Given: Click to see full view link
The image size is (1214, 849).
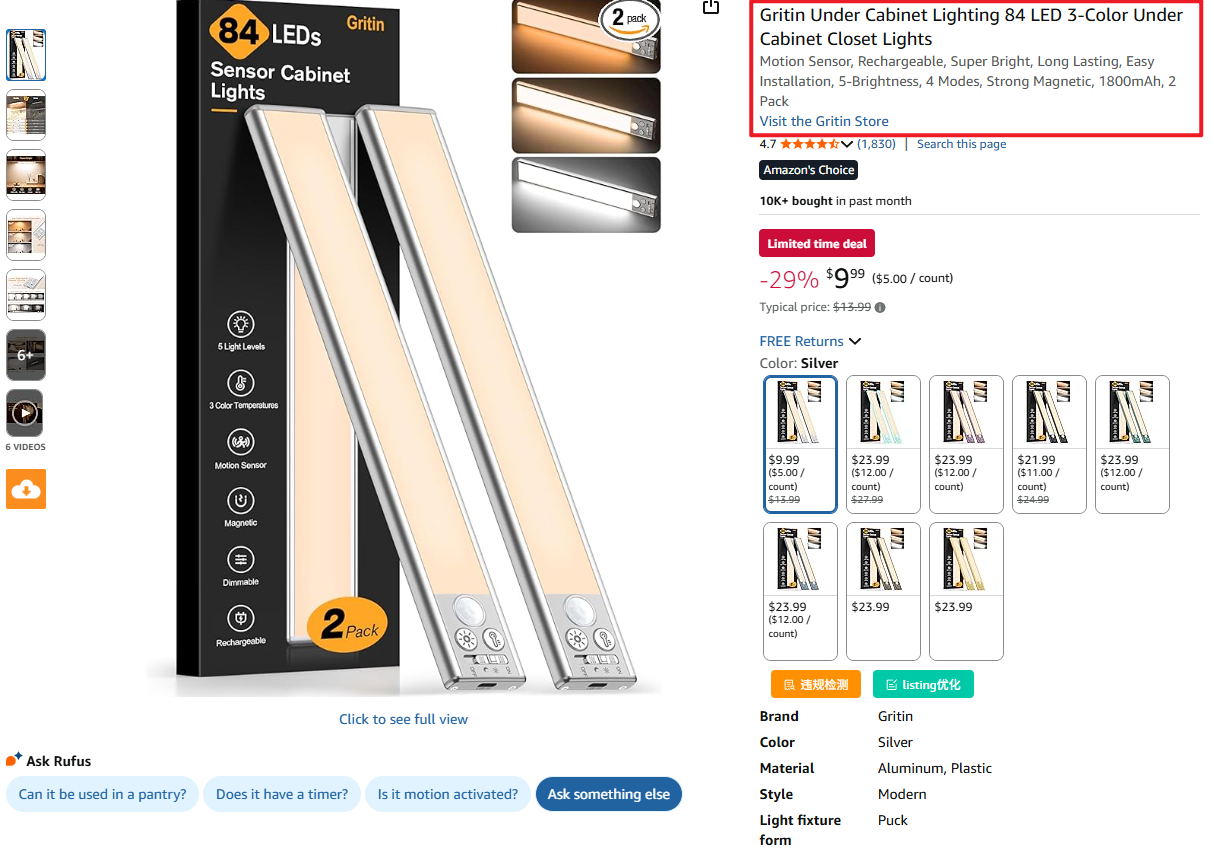Looking at the screenshot, I should 403,719.
